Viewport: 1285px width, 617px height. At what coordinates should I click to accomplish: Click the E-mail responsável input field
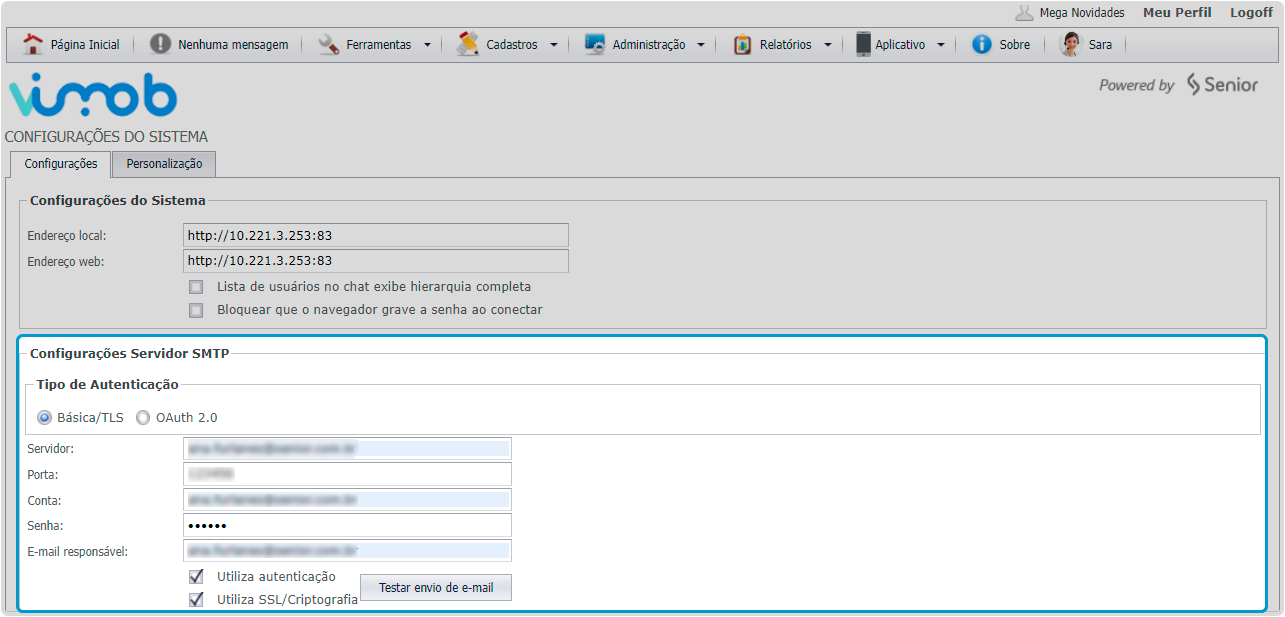[x=347, y=551]
